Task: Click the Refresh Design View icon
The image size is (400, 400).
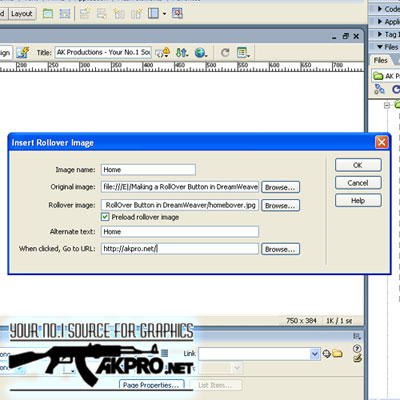Action: click(225, 52)
